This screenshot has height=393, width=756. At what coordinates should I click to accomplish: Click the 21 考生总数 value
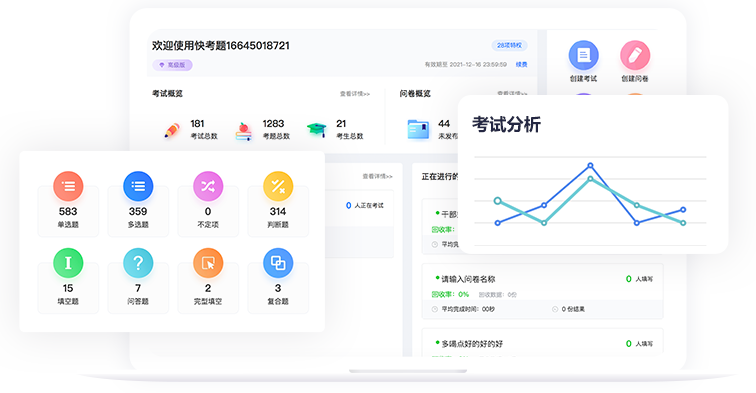341,123
